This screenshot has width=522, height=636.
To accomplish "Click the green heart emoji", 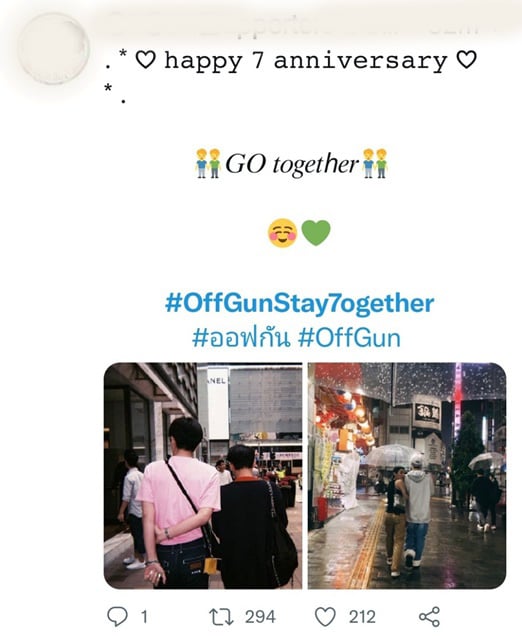I will point(316,232).
